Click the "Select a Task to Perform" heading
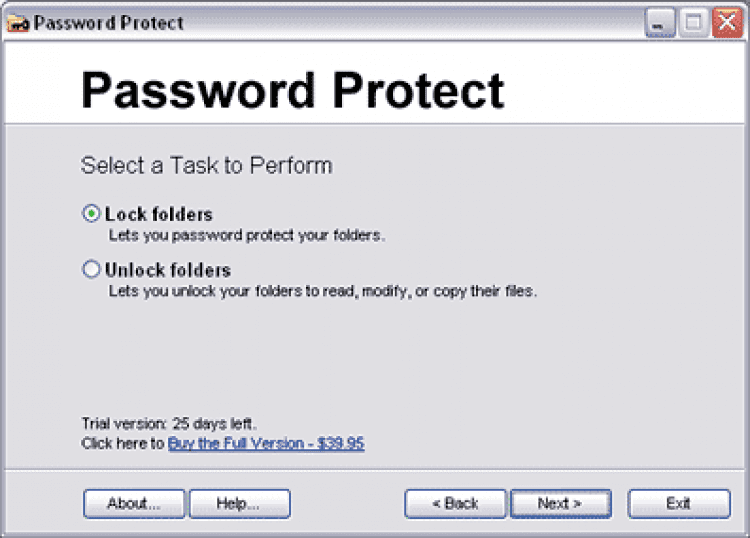The image size is (750, 538). [x=206, y=165]
